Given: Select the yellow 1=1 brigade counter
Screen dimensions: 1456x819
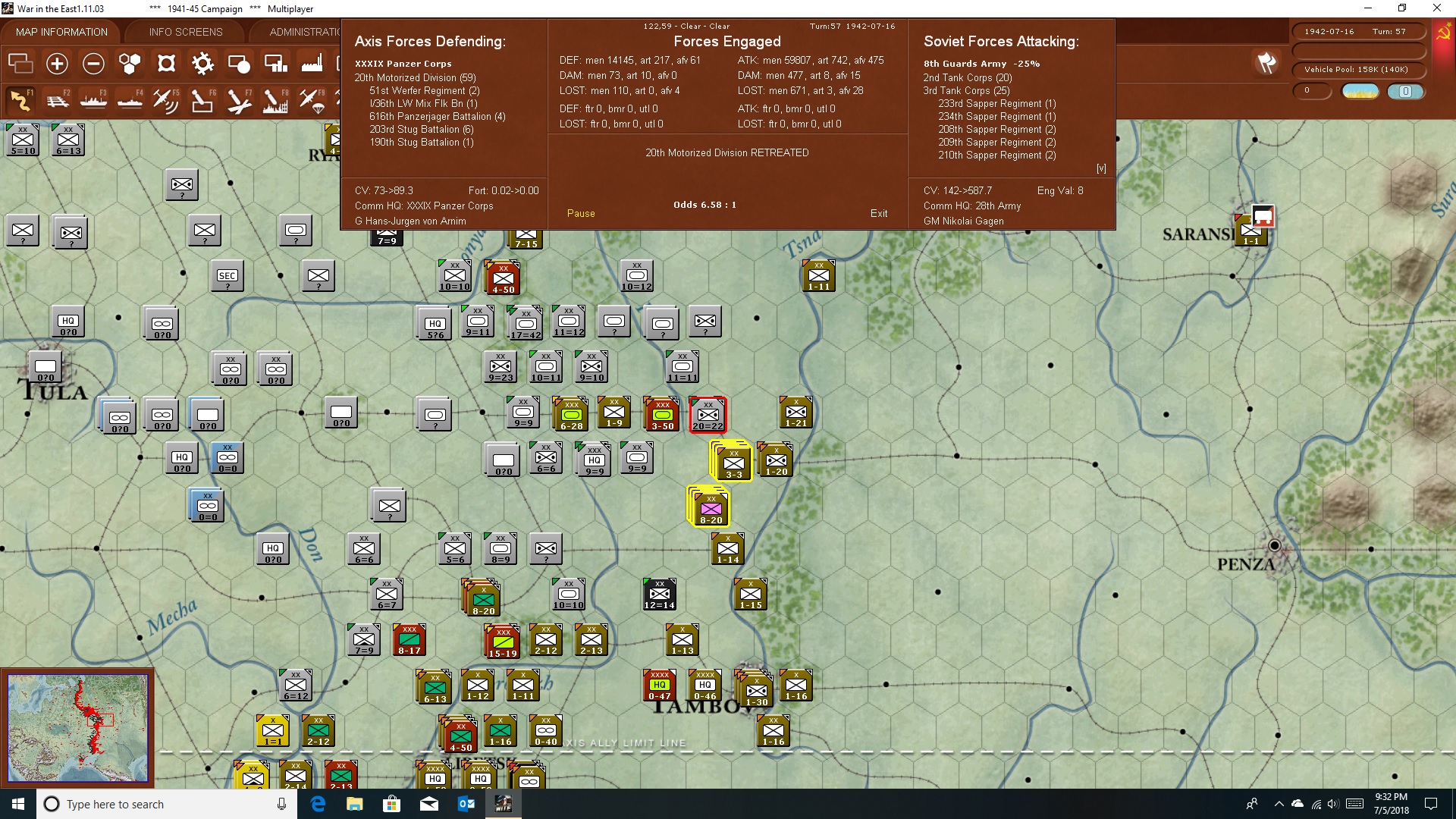Looking at the screenshot, I should tap(272, 730).
